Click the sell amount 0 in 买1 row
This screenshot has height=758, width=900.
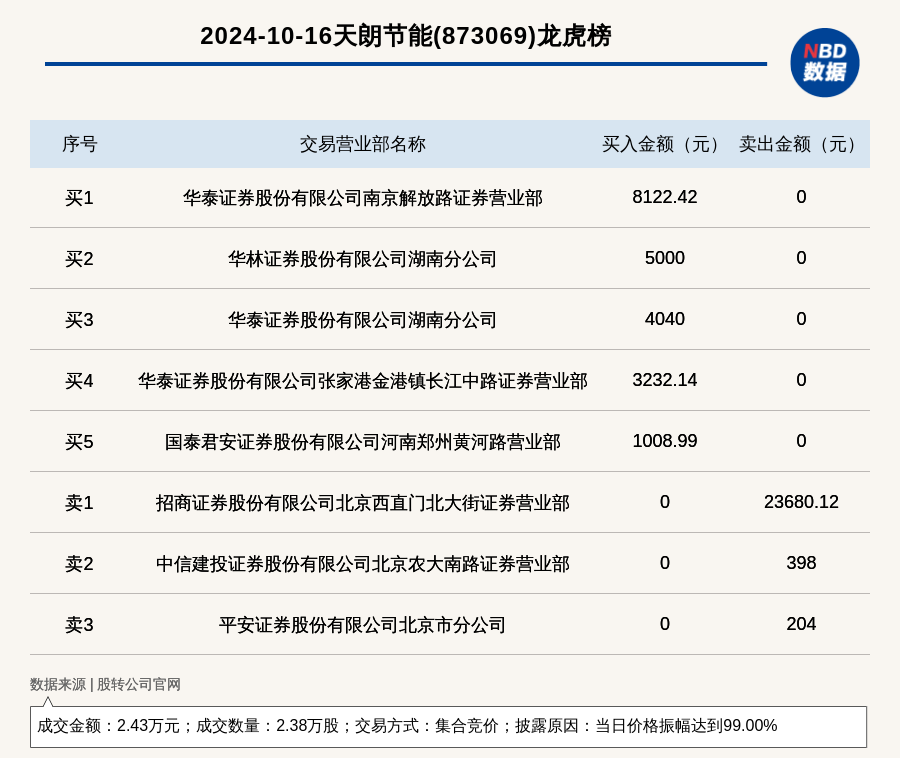801,197
